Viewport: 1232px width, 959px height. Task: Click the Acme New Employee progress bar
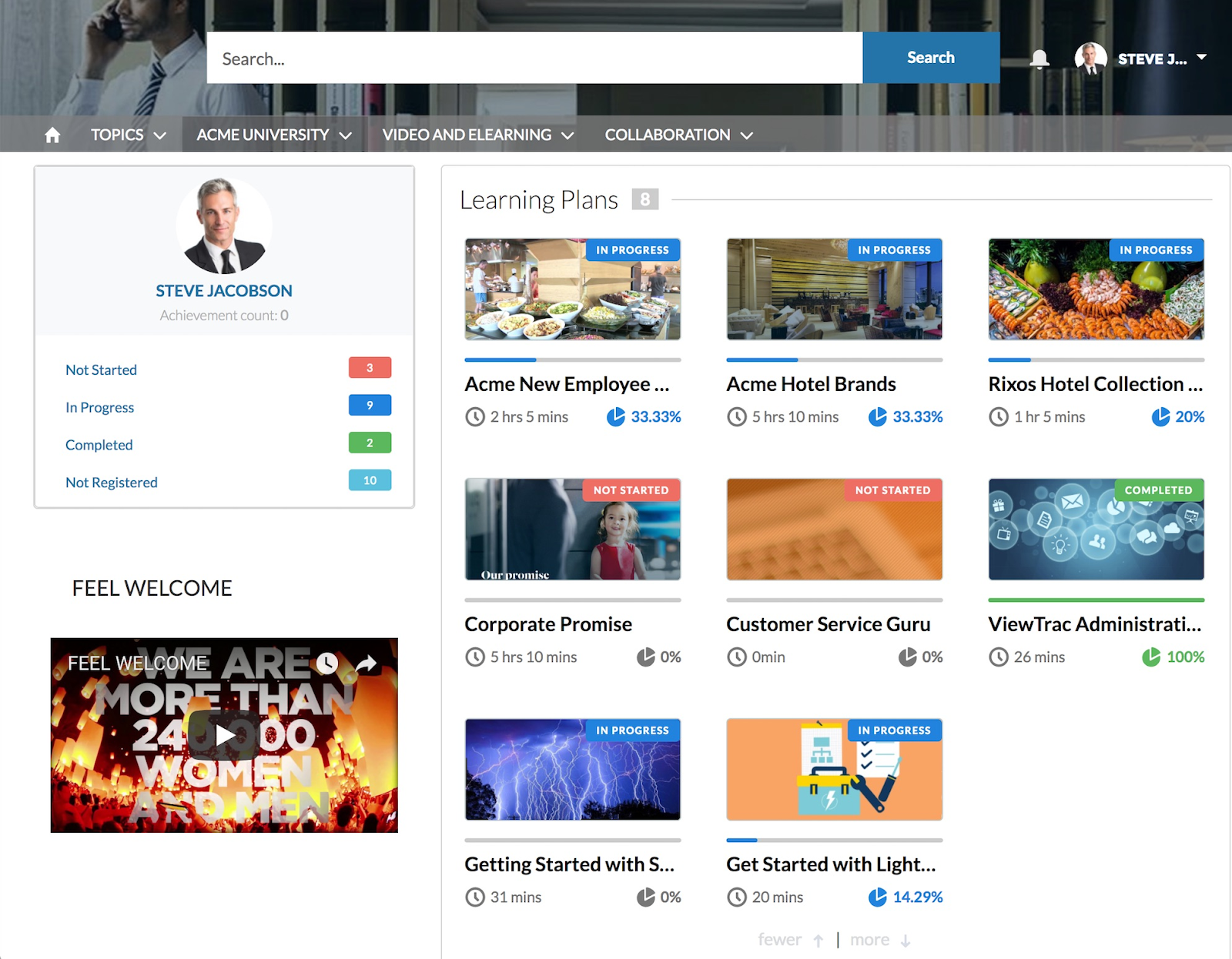(573, 359)
